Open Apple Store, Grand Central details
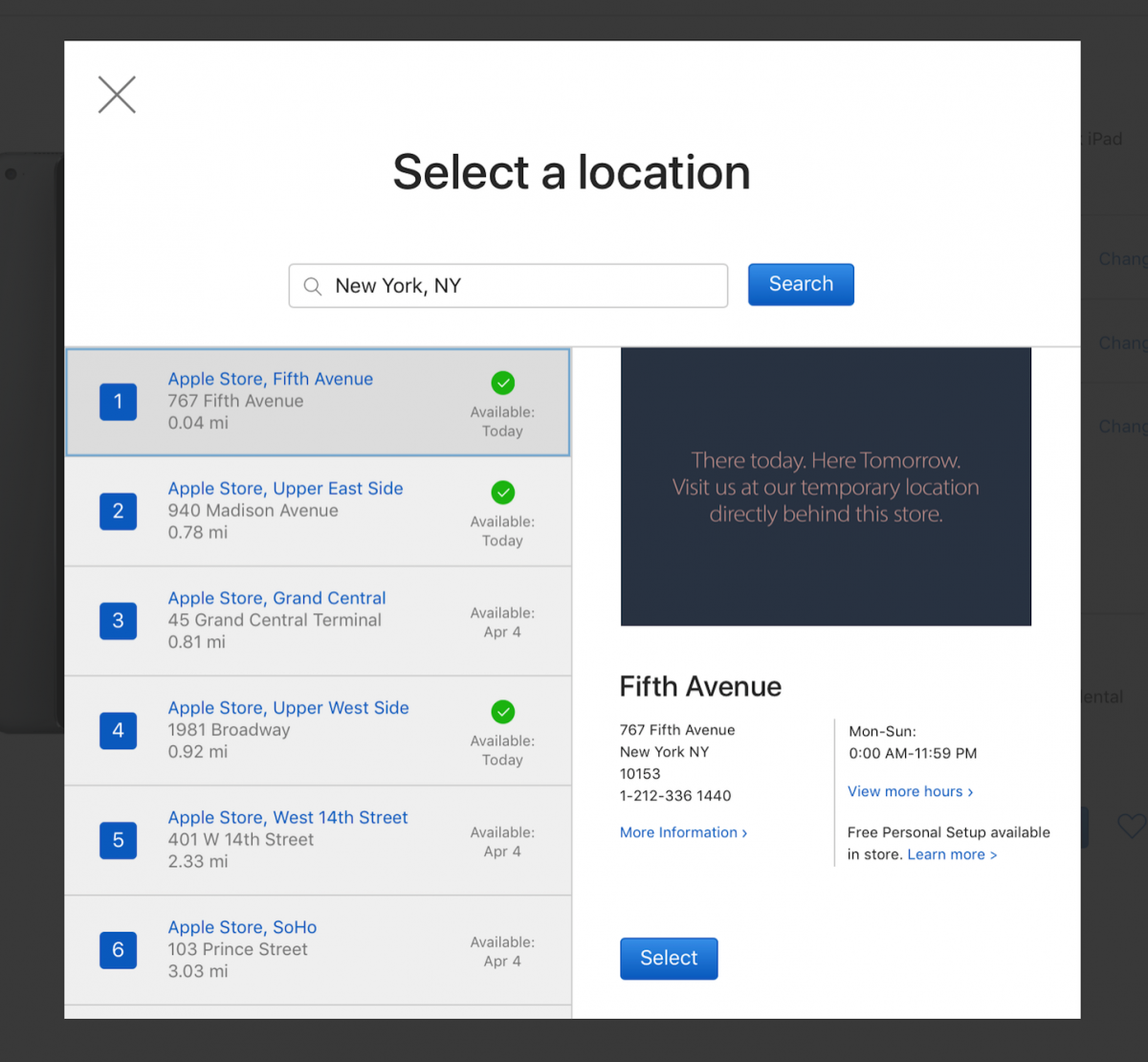The height and width of the screenshot is (1062, 1148). pos(276,598)
